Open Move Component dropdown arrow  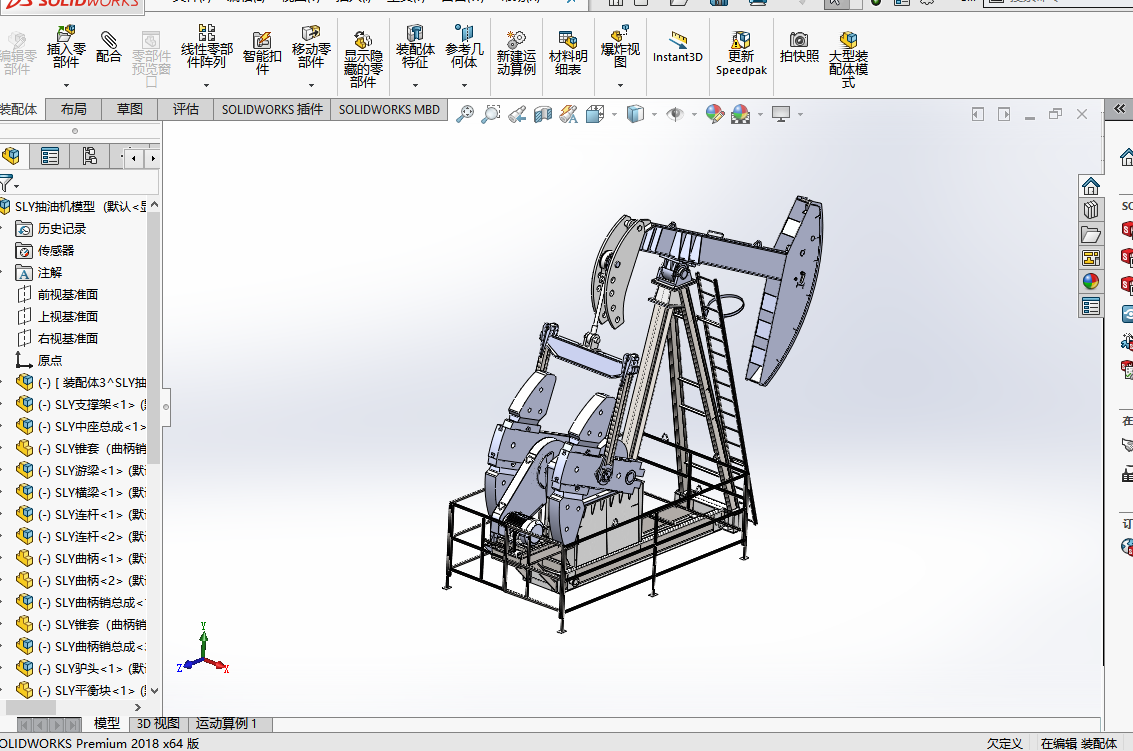[311, 85]
